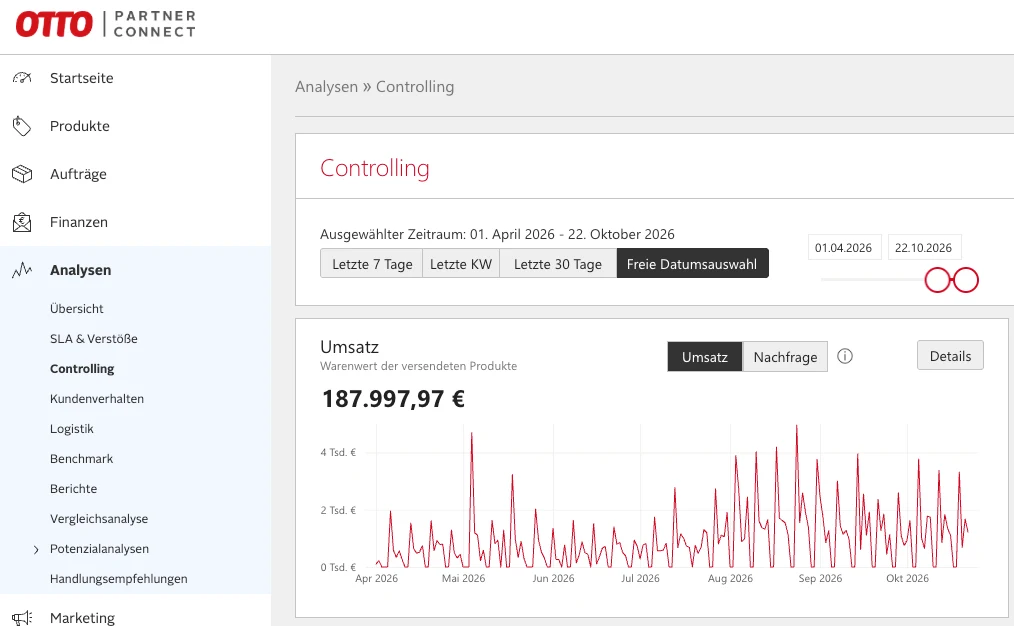Click the Jun 2026 axis label

554,578
